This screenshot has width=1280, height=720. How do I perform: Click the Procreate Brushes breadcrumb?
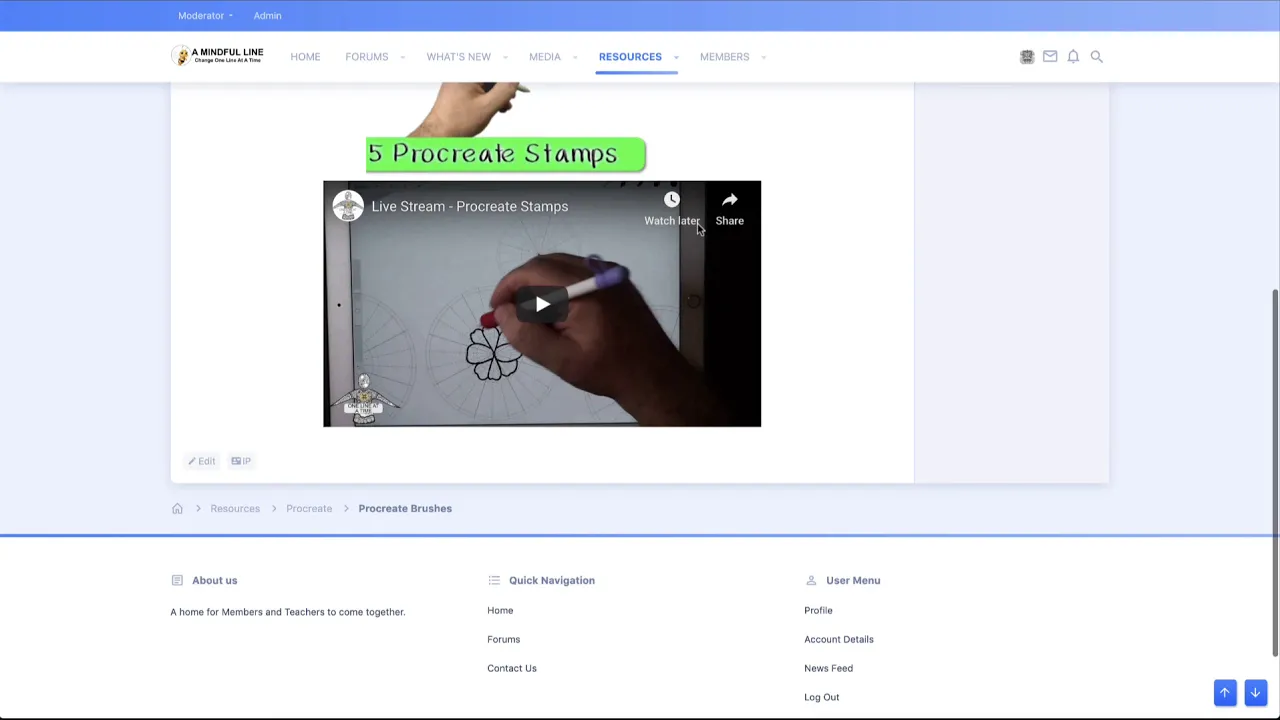coord(405,508)
